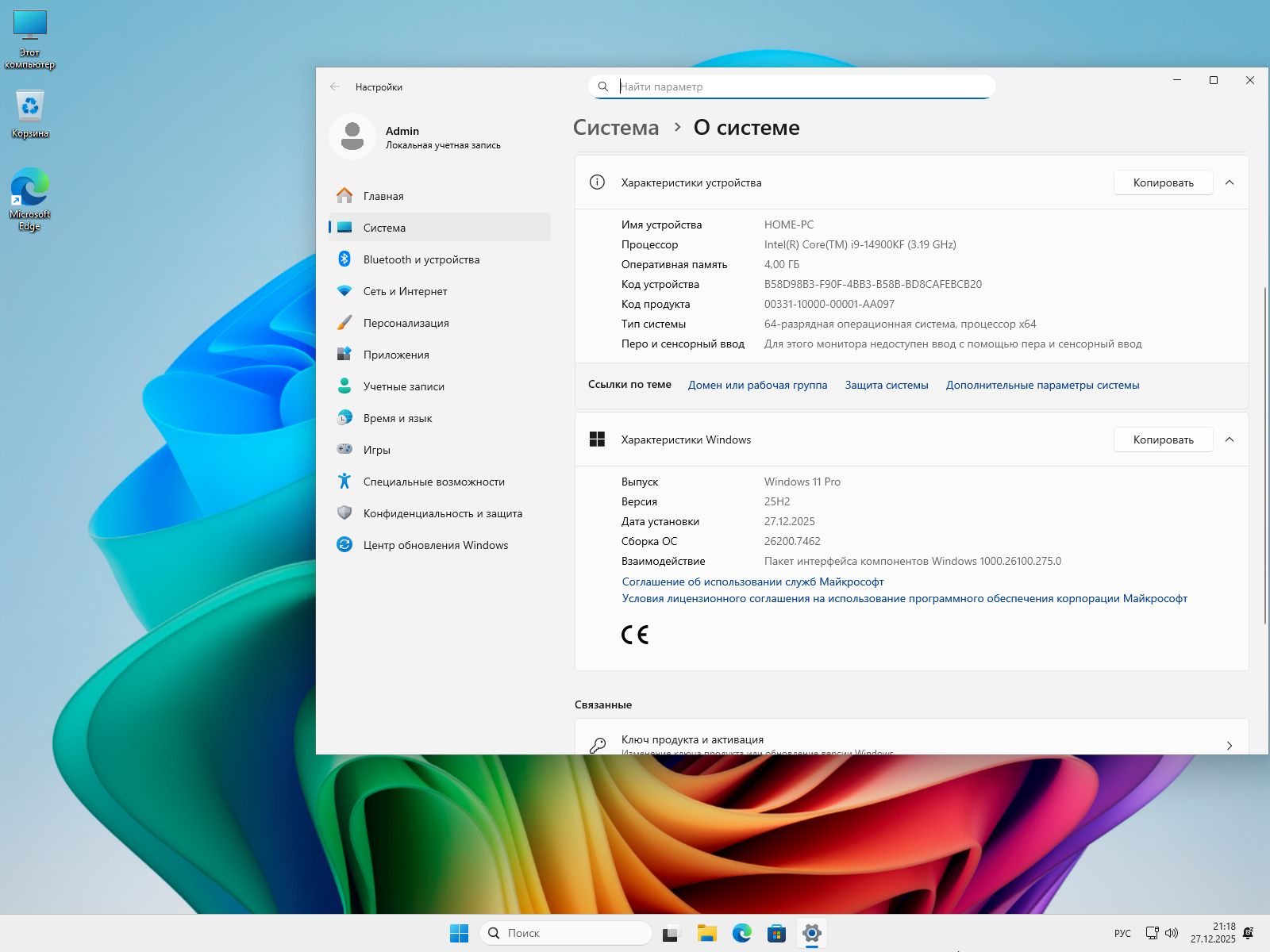Collapse the device specifications section

point(1230,182)
